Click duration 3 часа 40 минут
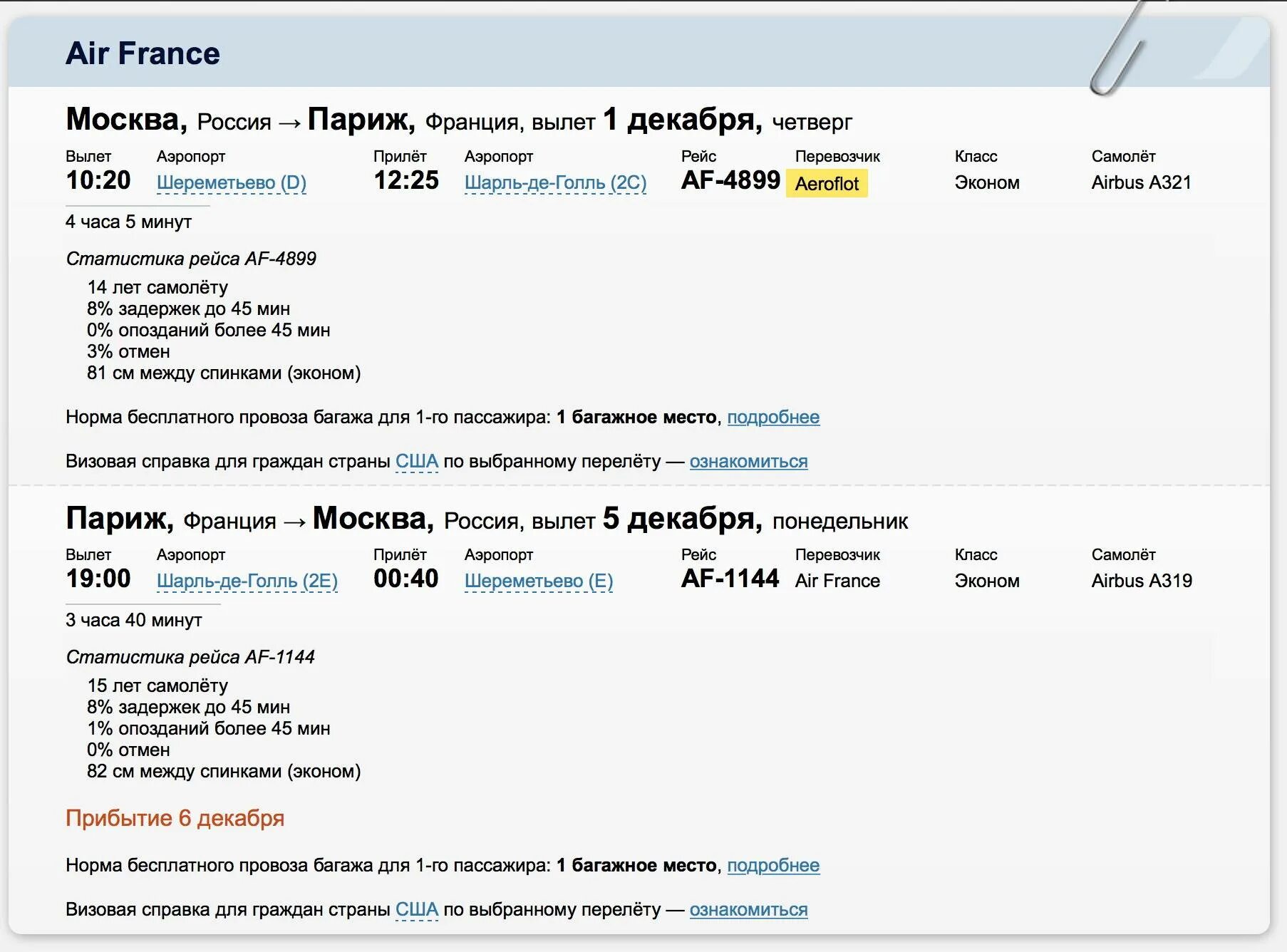Viewport: 1287px width, 952px height. click(133, 621)
